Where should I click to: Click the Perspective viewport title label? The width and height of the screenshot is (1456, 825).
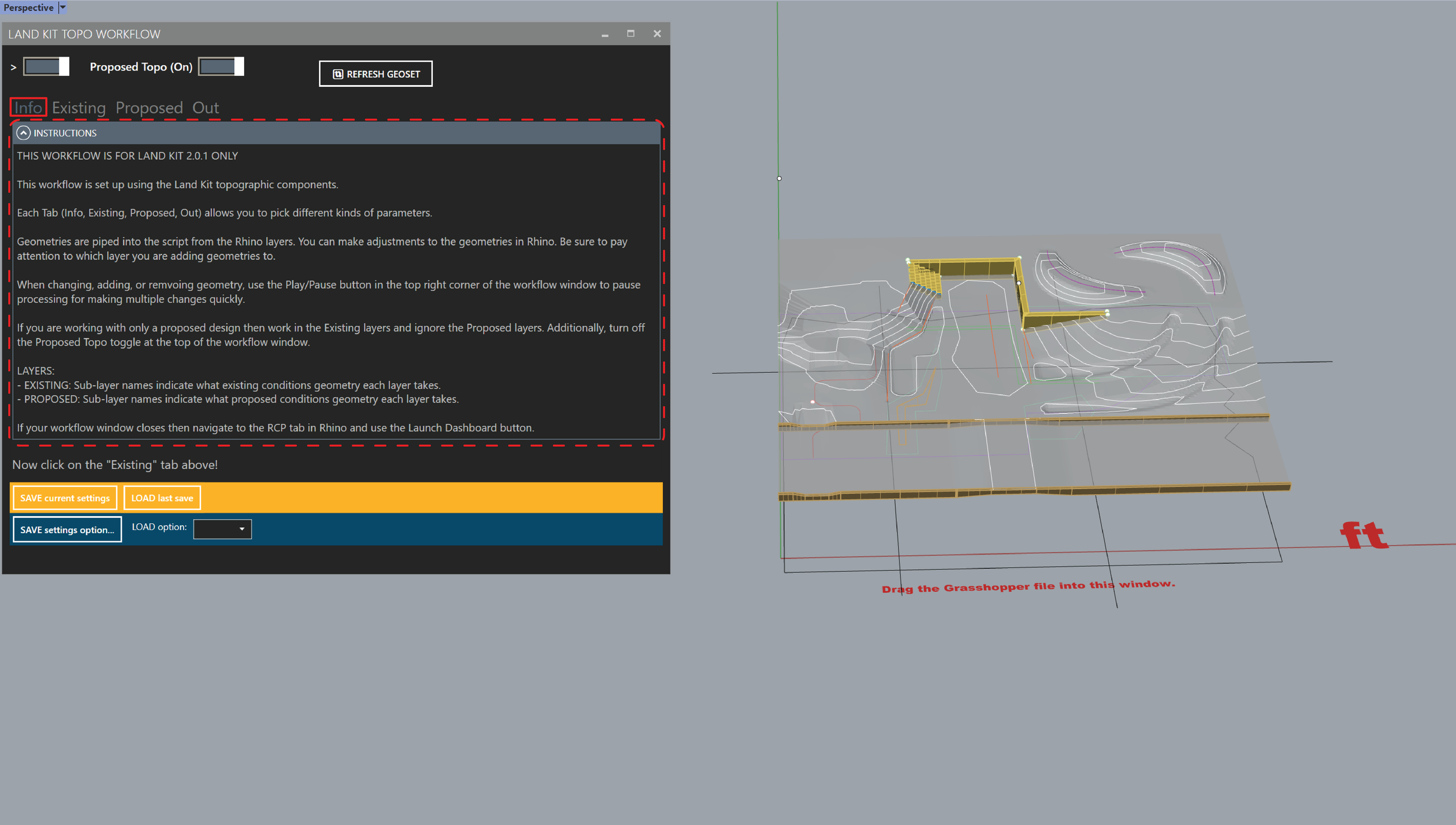pyautogui.click(x=28, y=7)
